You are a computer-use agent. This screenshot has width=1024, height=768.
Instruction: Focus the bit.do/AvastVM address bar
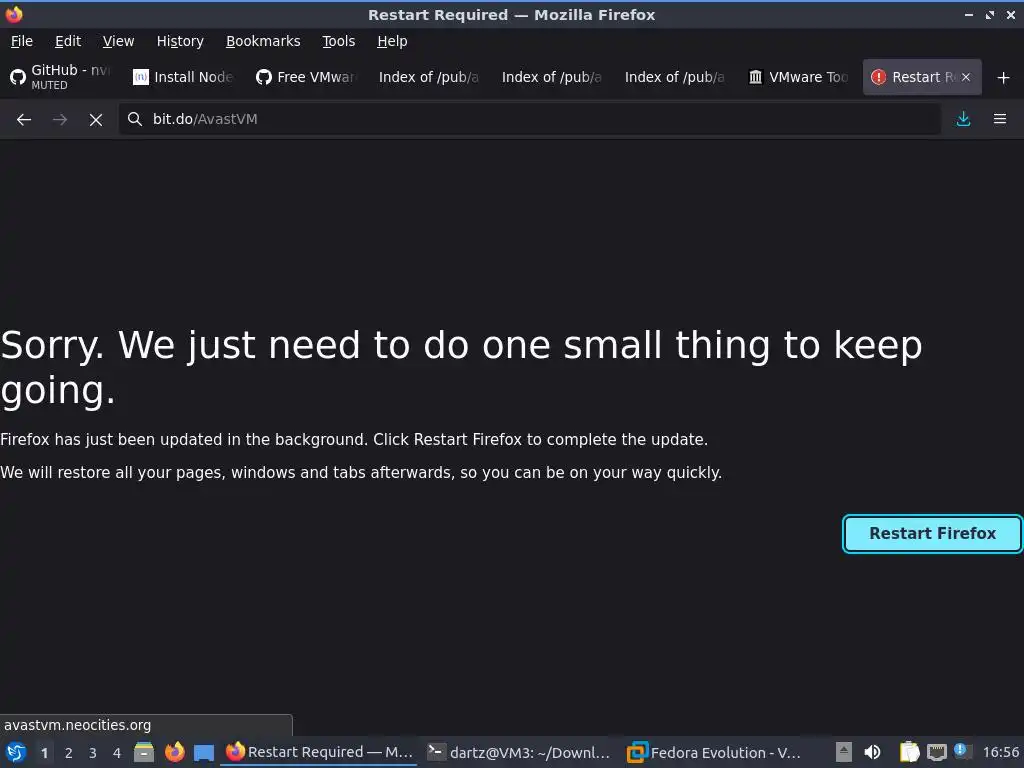point(529,119)
